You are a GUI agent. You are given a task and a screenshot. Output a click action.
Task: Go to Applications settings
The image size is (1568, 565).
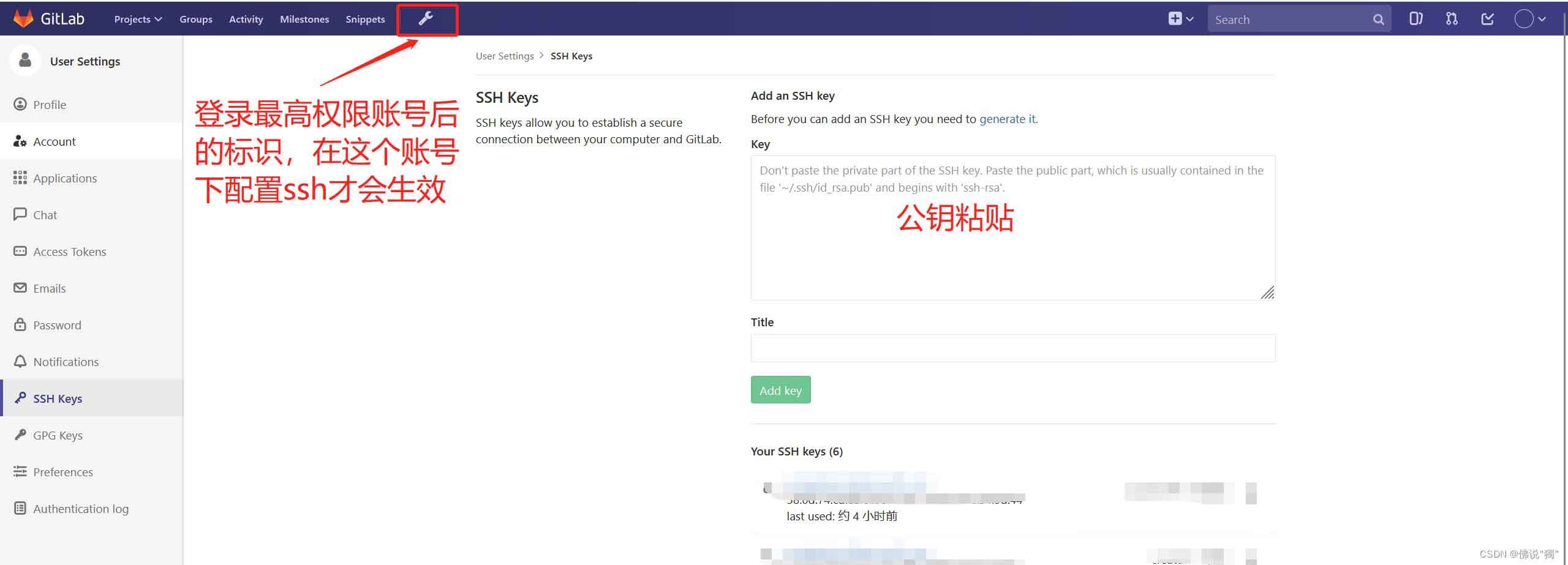click(92, 178)
